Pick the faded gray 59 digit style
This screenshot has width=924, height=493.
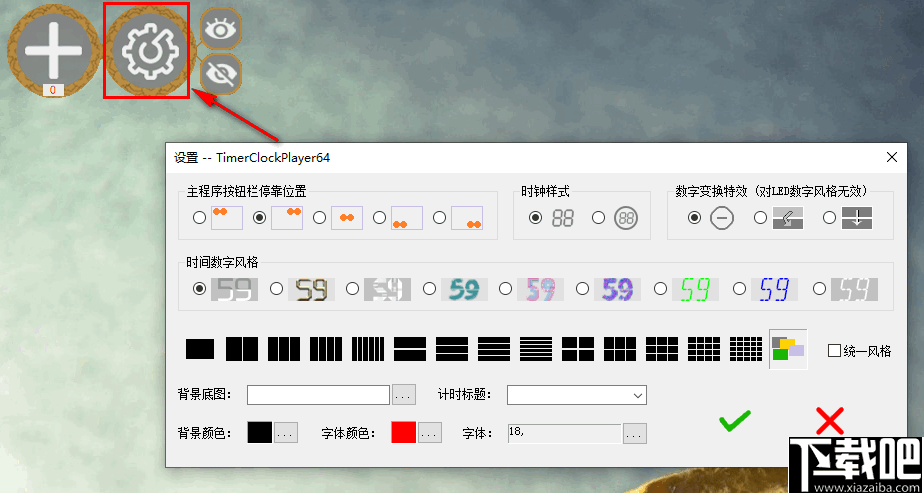(x=819, y=289)
